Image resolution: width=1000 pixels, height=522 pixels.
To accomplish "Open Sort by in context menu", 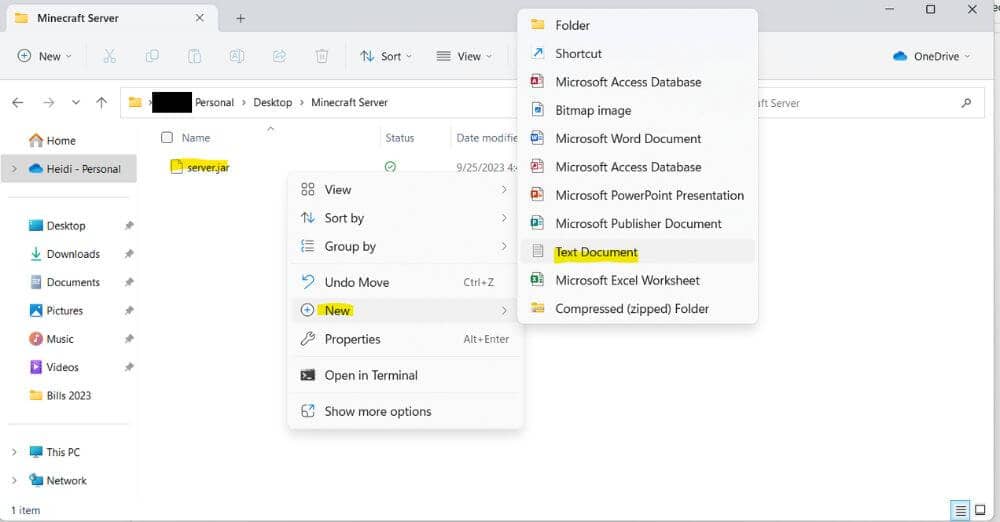I will (405, 218).
